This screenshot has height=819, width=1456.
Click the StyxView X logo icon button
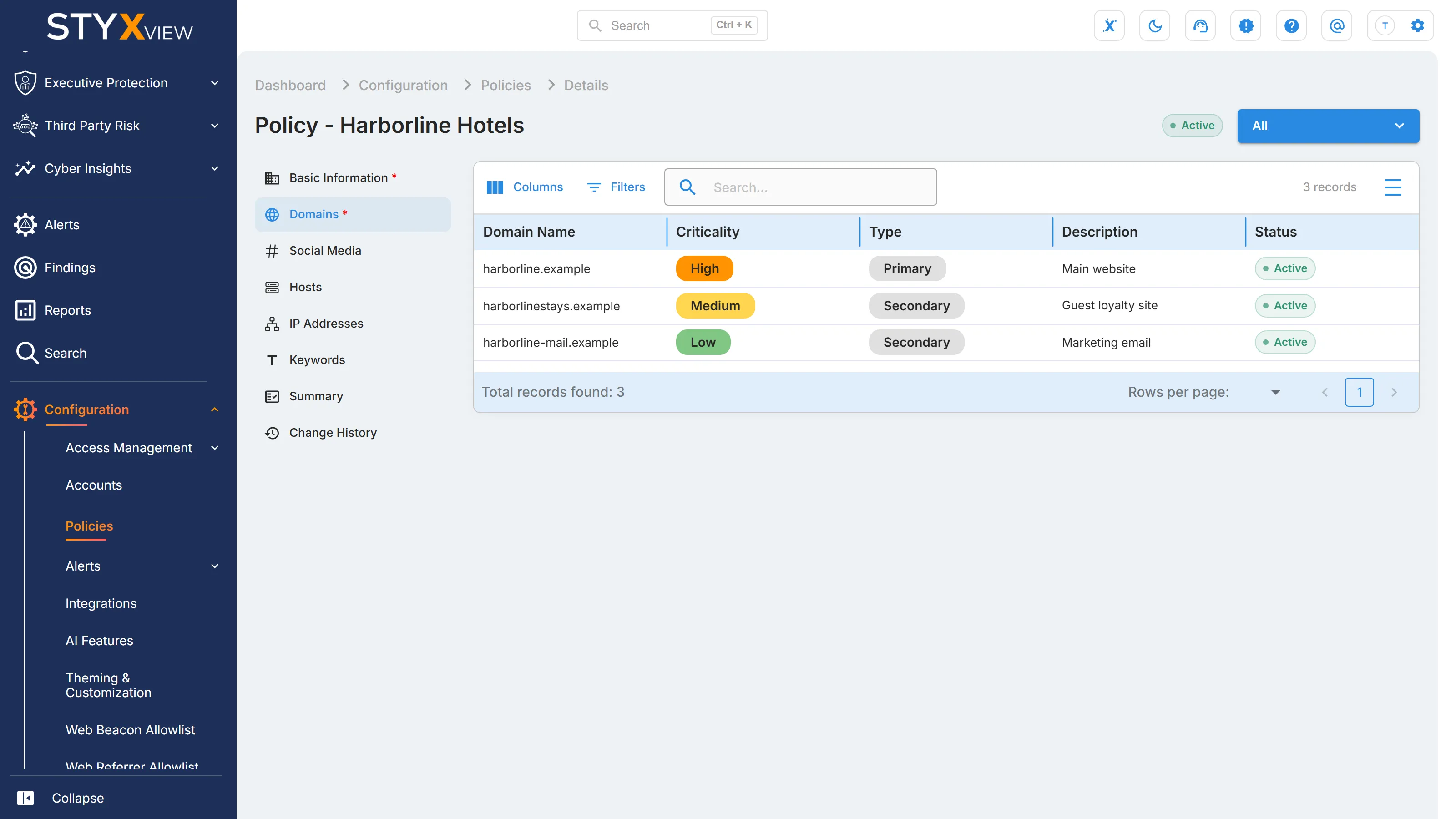tap(1109, 25)
